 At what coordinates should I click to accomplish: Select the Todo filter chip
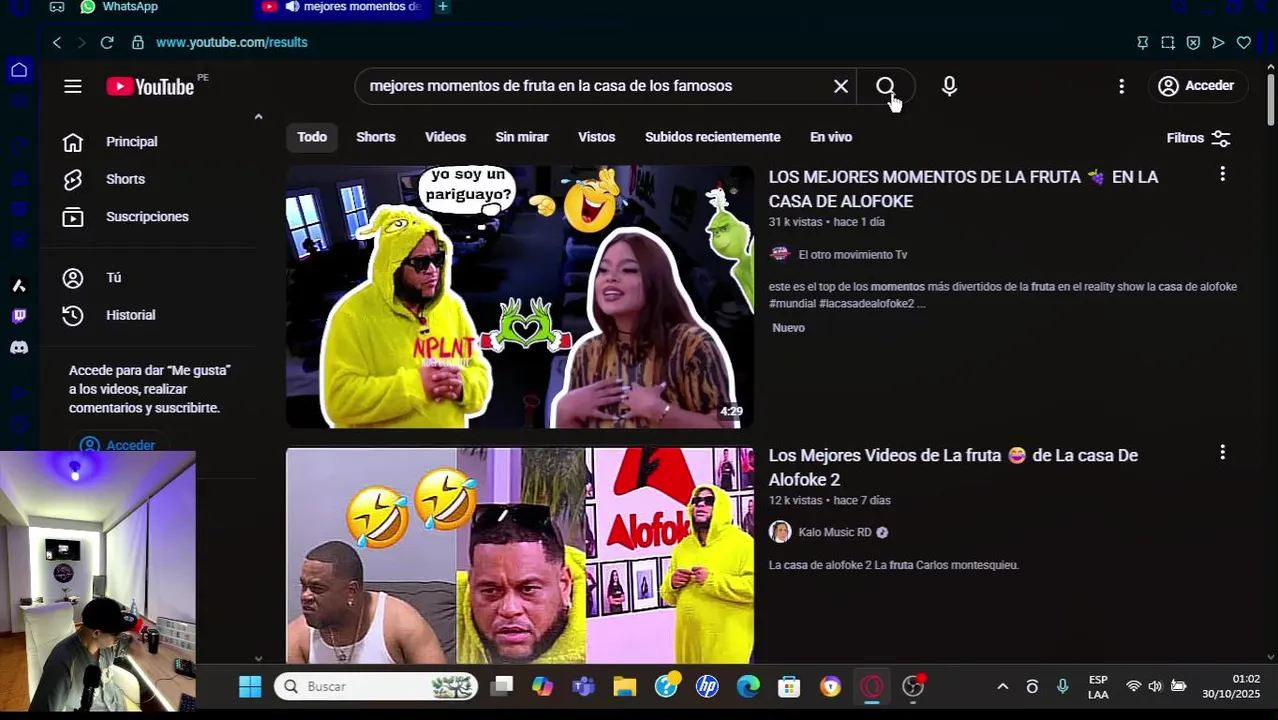click(x=312, y=137)
